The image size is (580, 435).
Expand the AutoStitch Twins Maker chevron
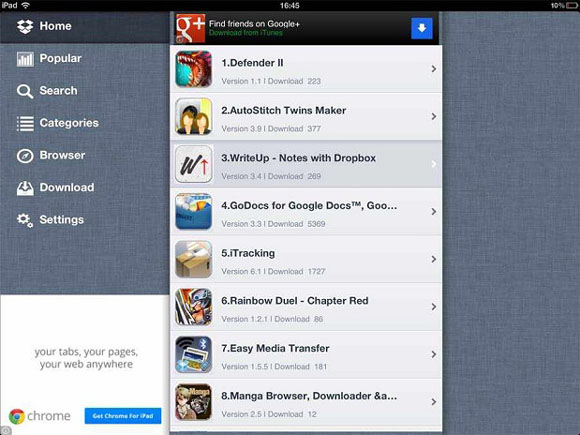[434, 117]
